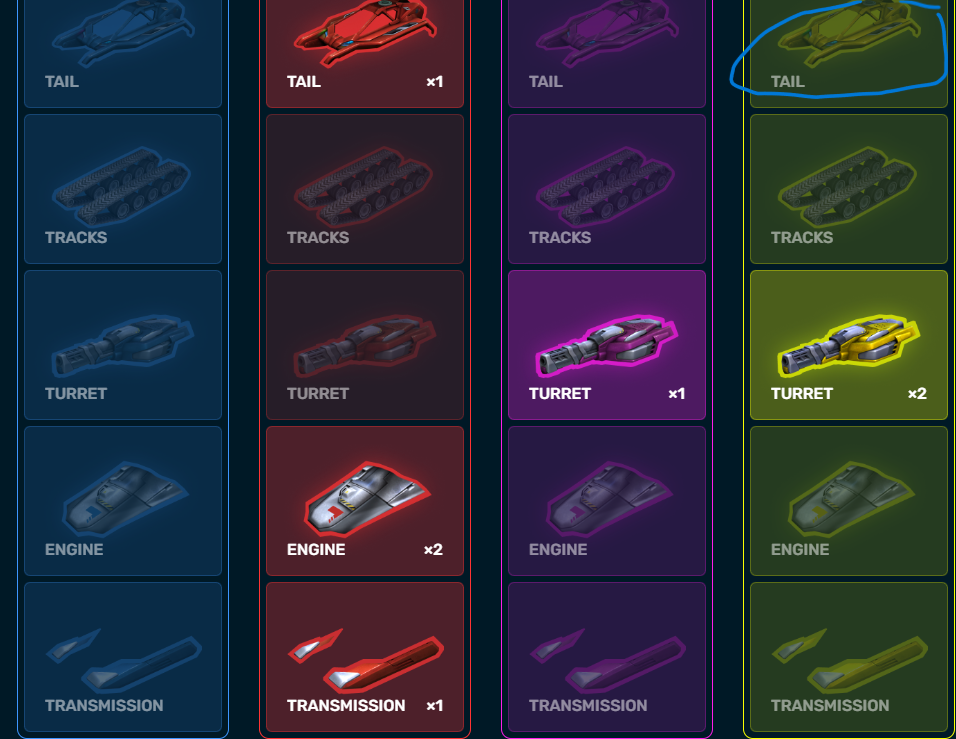The image size is (956, 739).
Task: Pick the yellow Tracks card
Action: click(x=849, y=189)
